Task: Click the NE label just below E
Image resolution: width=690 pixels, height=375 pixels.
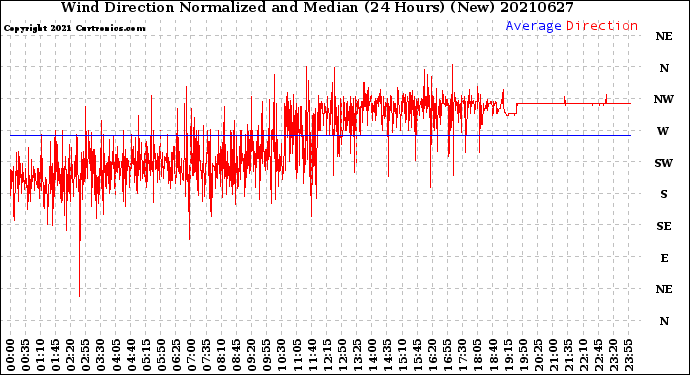Action: coord(664,289)
